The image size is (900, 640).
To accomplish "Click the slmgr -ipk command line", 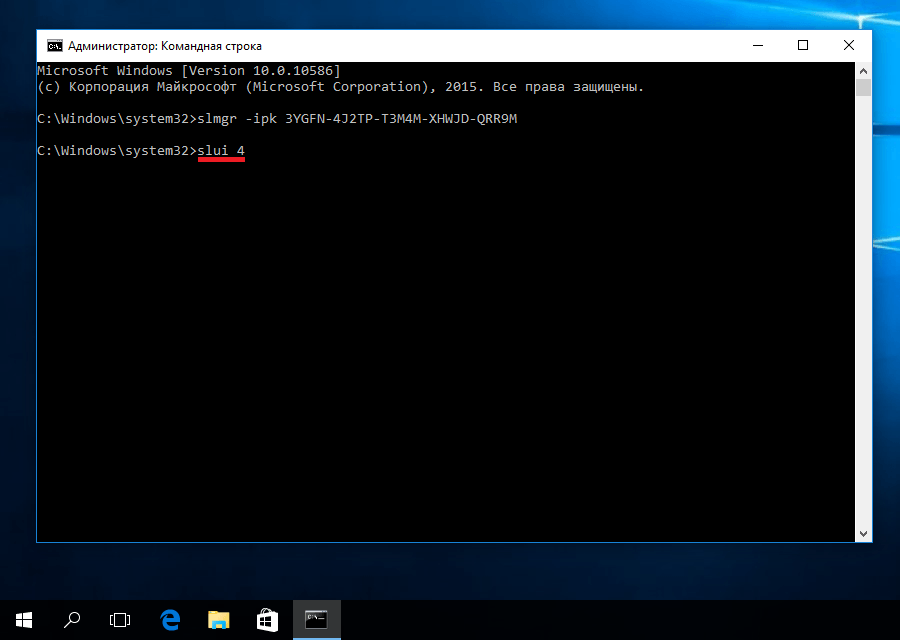I will tap(277, 119).
